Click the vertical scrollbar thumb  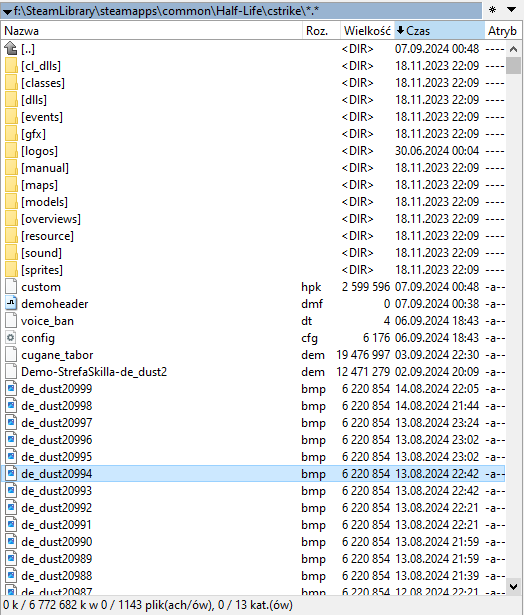(x=513, y=66)
